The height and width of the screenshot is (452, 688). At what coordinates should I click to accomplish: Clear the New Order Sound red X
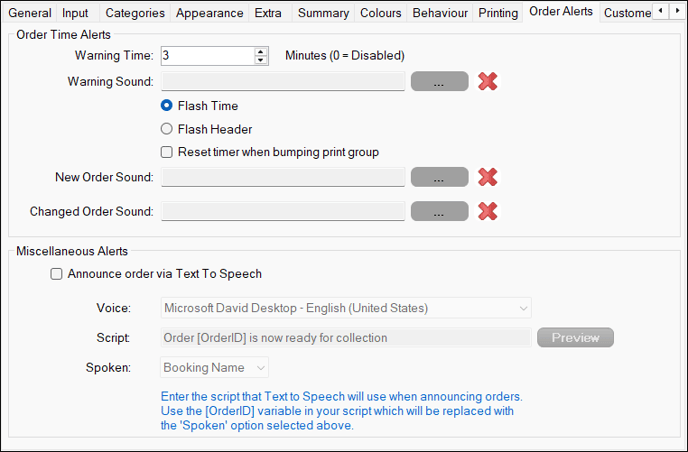tap(487, 177)
